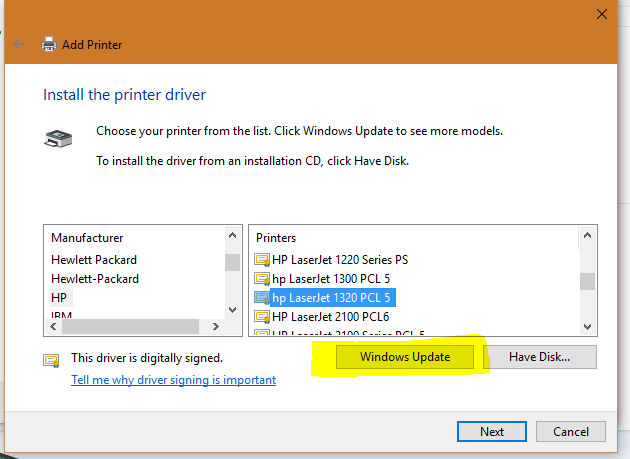Click Manufacturer list scroll down arrow
Viewport: 630px width, 459px height.
tap(232, 310)
